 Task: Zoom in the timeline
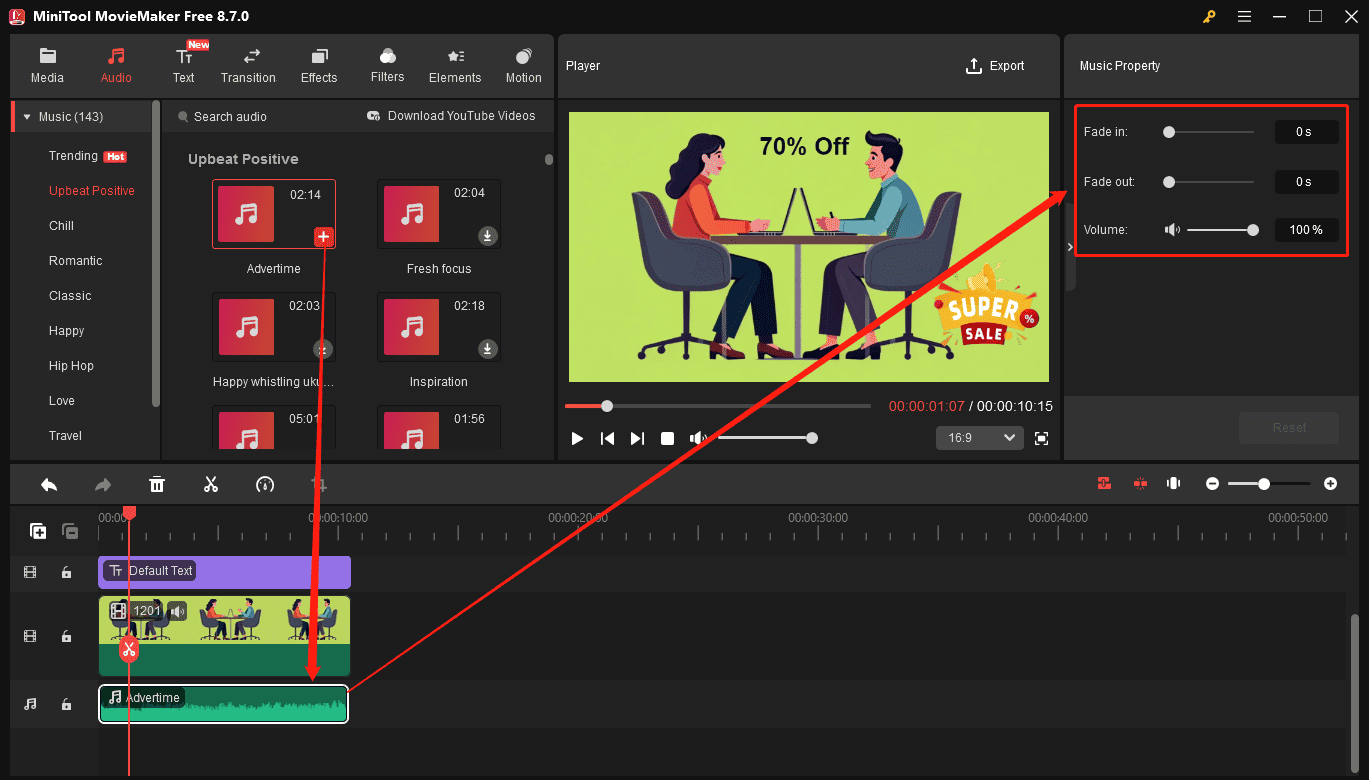pos(1330,484)
